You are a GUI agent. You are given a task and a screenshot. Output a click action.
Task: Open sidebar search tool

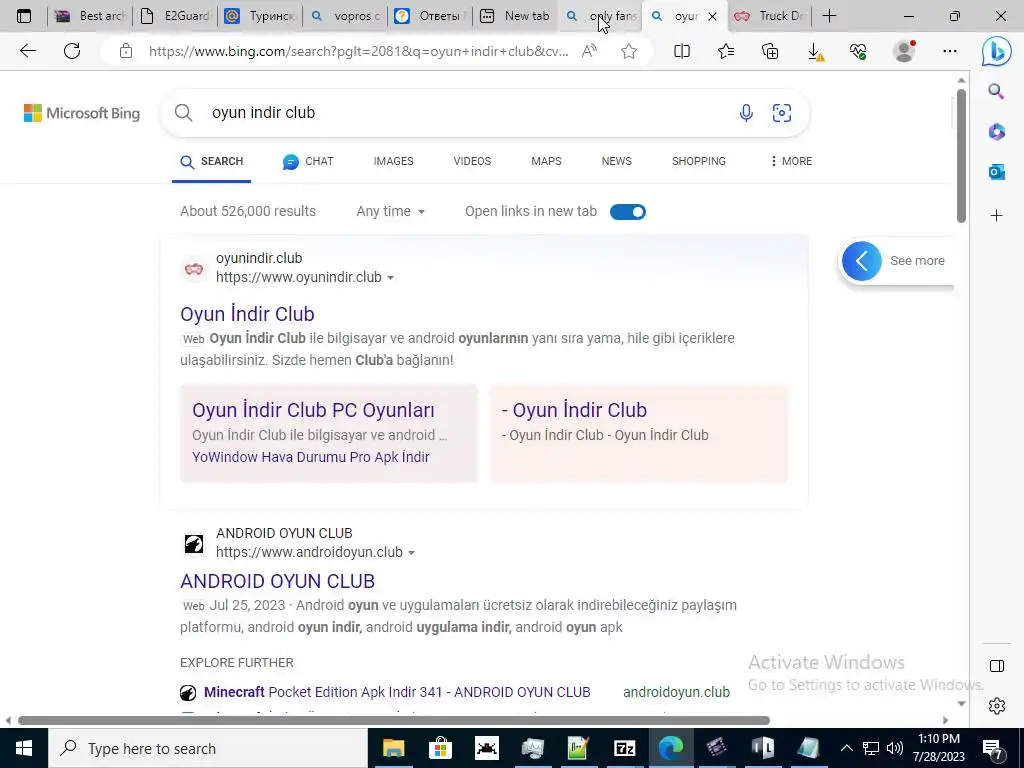[x=996, y=91]
